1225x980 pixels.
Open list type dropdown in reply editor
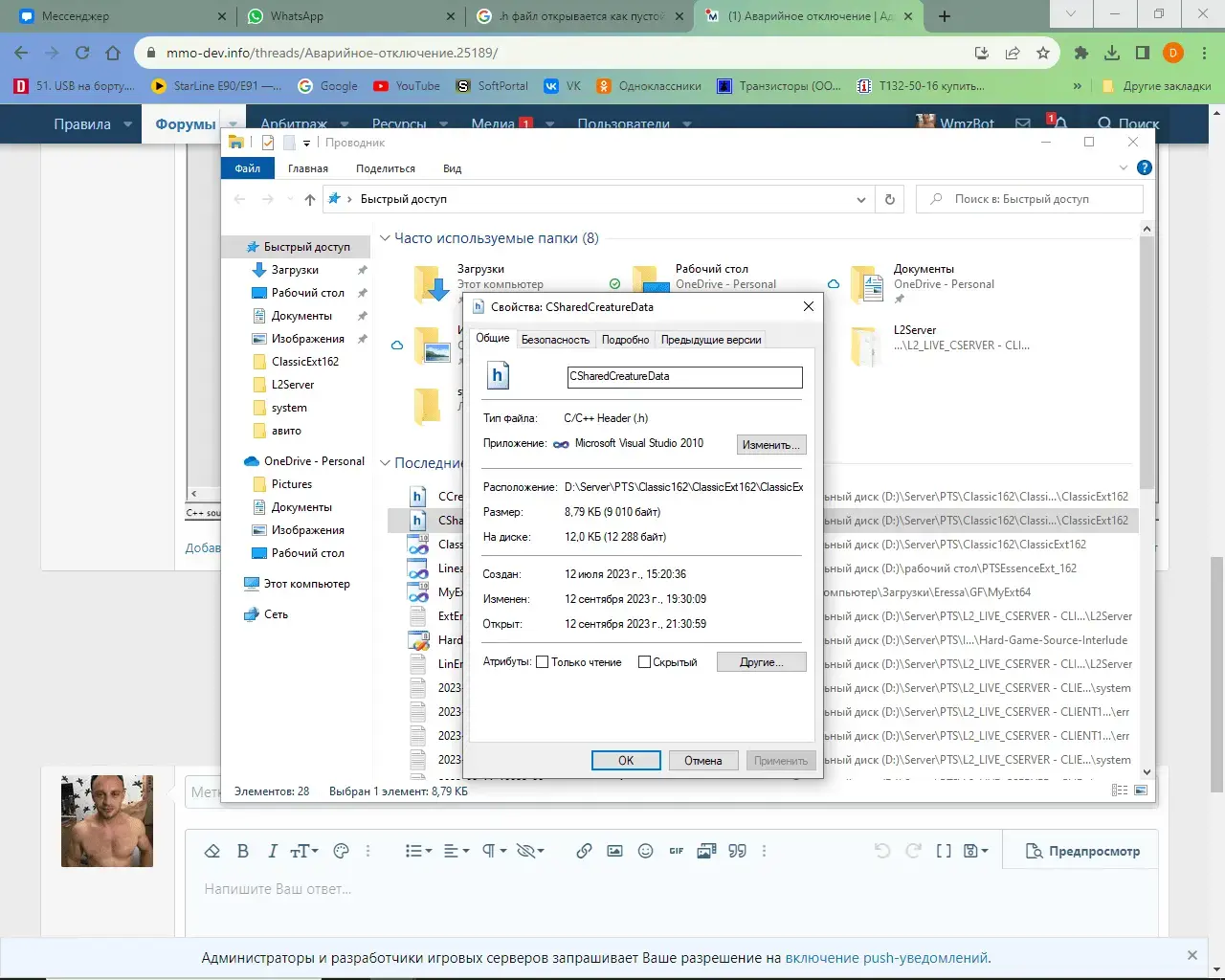[418, 851]
